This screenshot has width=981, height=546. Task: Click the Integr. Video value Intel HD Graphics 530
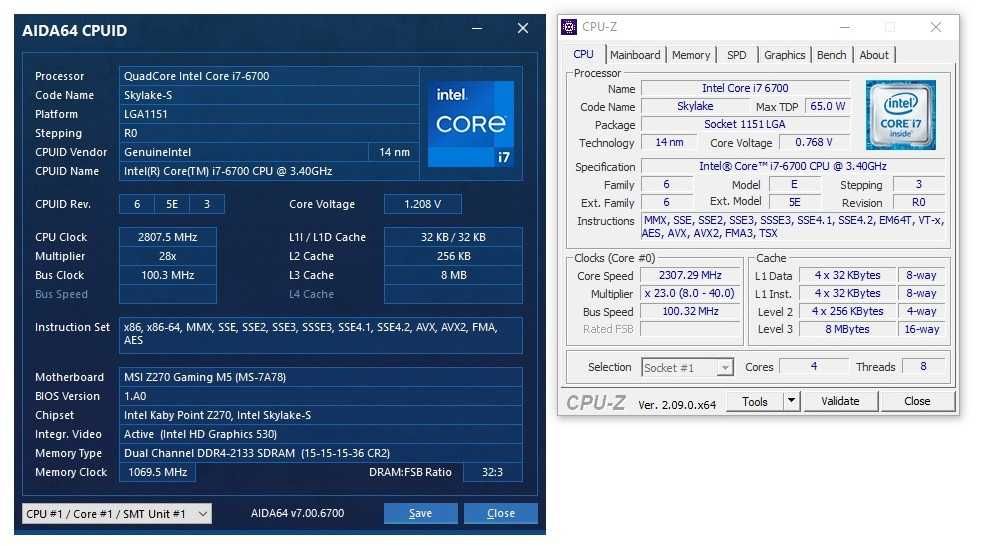coord(320,434)
